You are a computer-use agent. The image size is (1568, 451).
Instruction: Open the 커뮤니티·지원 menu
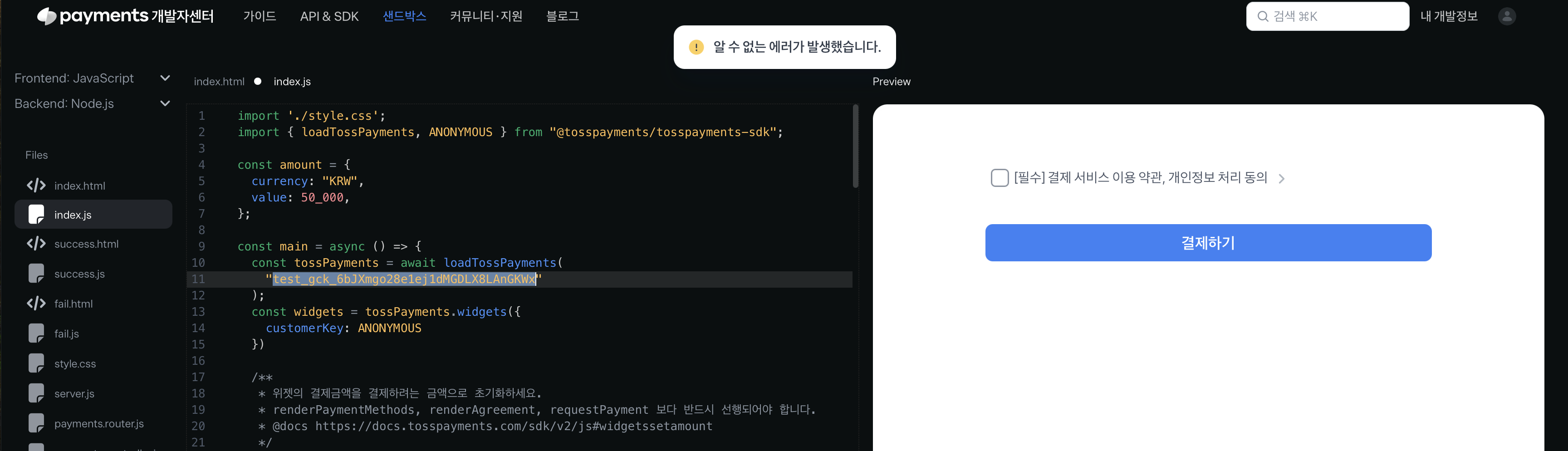[x=486, y=16]
